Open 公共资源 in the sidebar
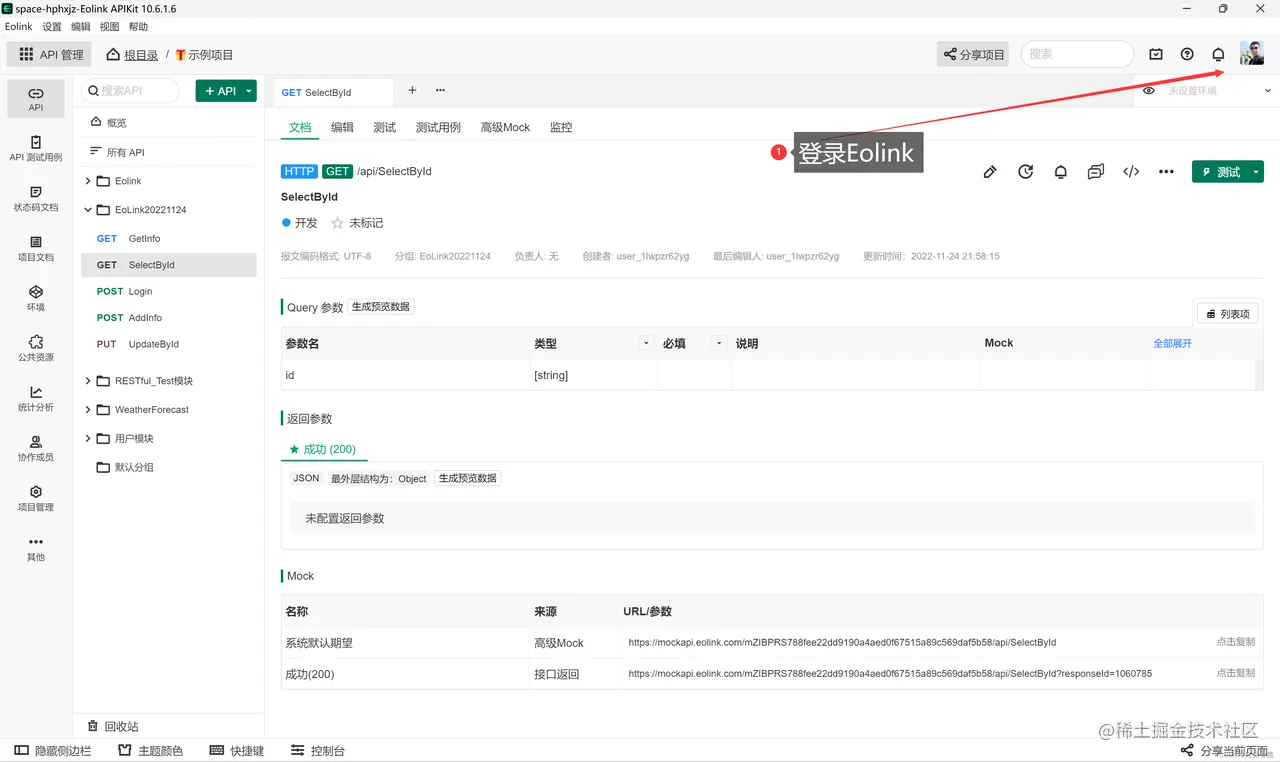This screenshot has height=762, width=1280. click(36, 348)
